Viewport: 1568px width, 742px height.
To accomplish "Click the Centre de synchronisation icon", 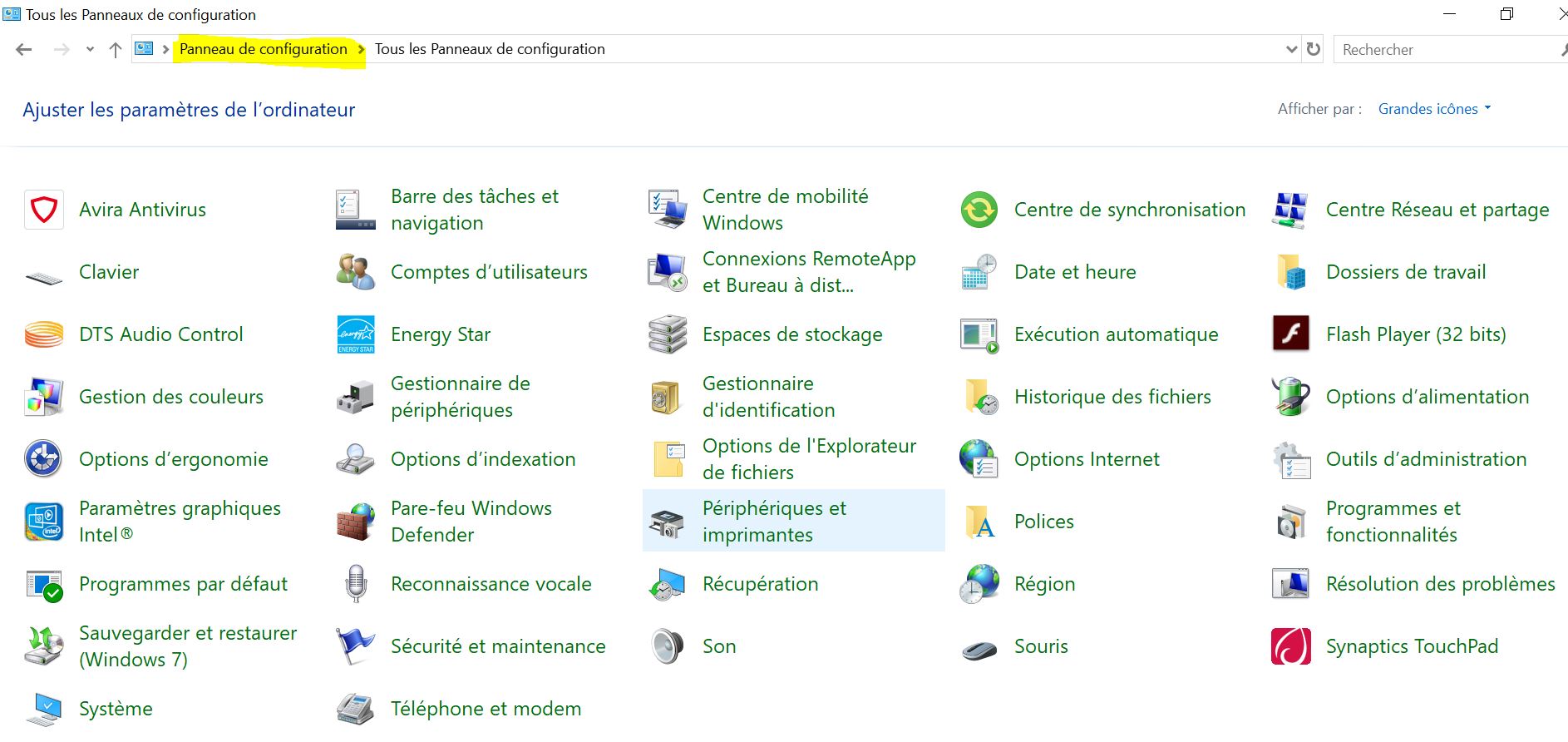I will click(x=979, y=210).
